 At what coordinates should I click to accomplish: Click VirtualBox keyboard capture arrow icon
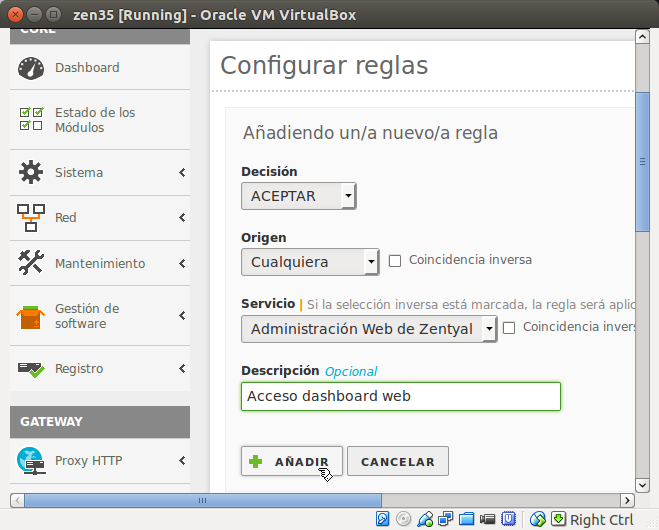pyautogui.click(x=559, y=519)
